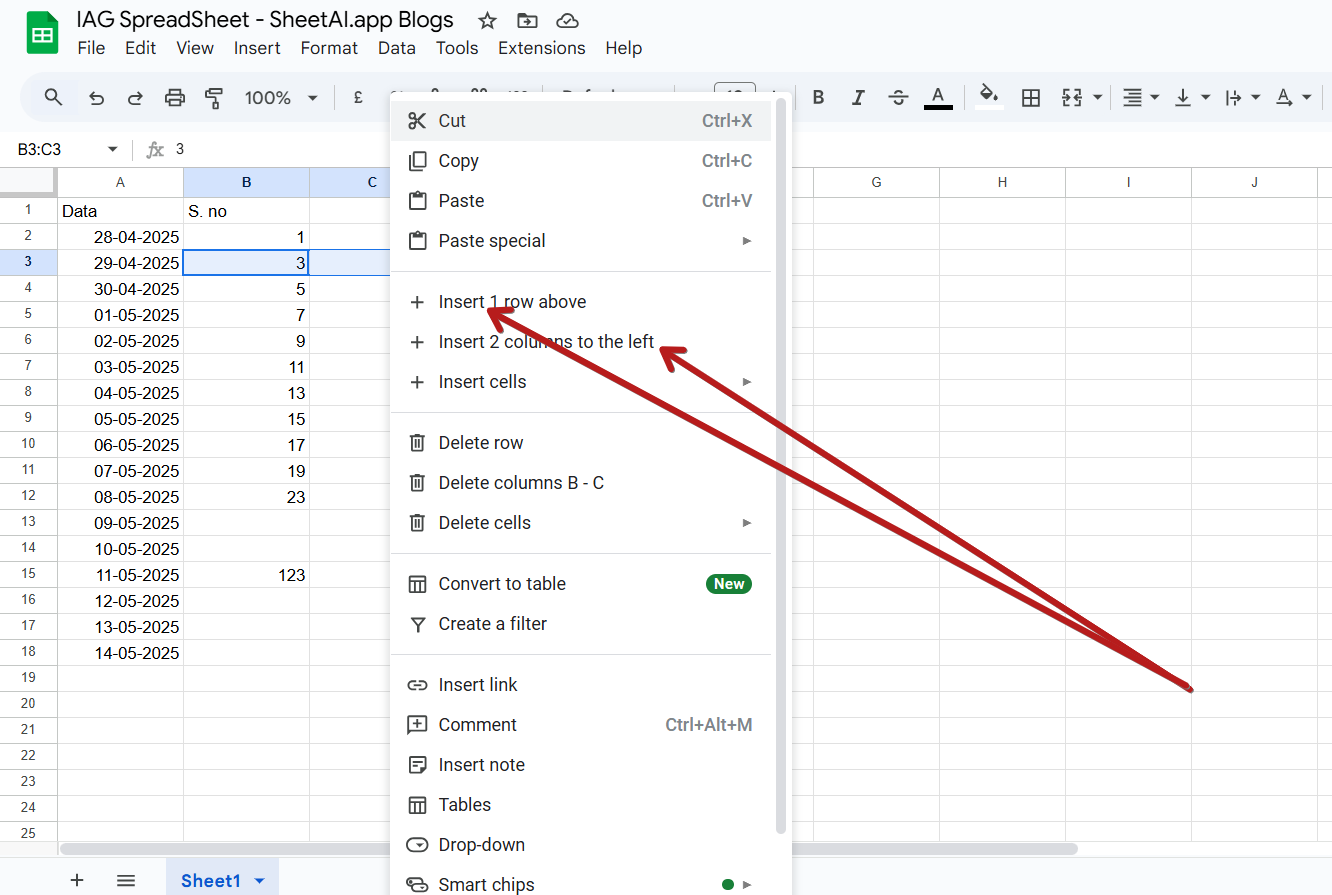Open the text color picker
The width and height of the screenshot is (1332, 895).
tap(938, 97)
